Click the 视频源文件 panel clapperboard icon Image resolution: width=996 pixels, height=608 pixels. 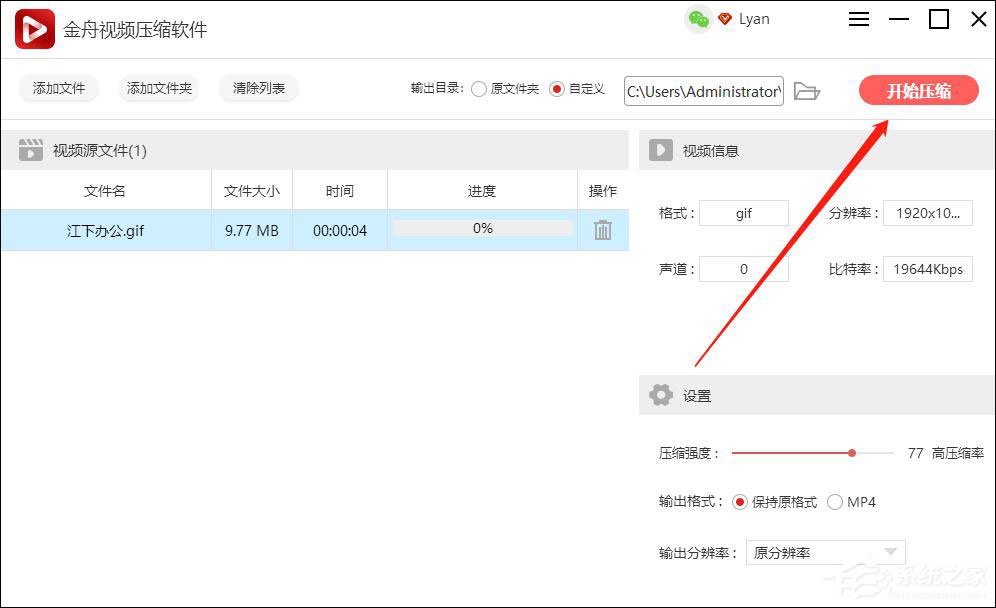(30, 149)
